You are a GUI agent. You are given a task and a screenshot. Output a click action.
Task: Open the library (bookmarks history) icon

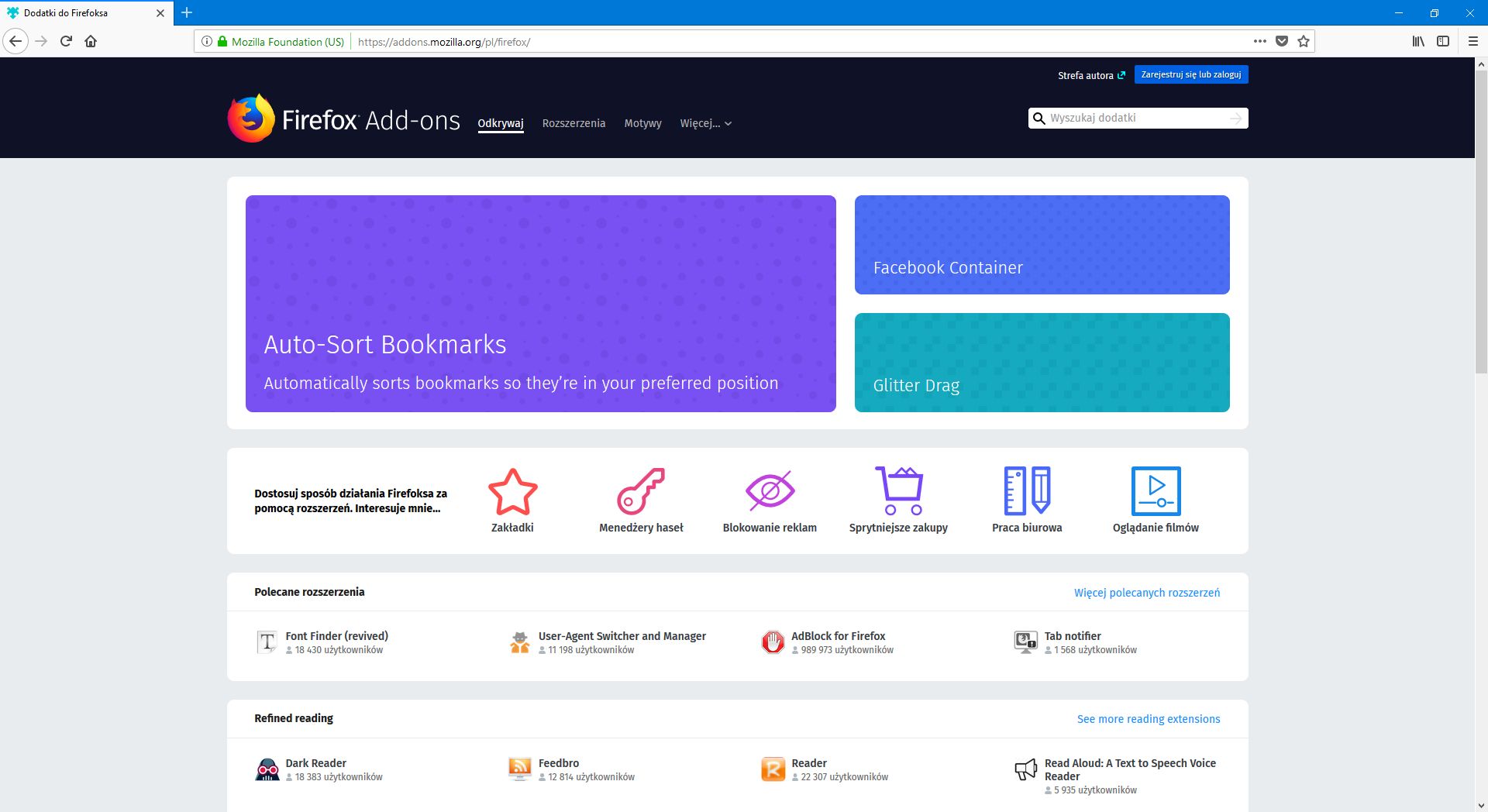point(1418,41)
